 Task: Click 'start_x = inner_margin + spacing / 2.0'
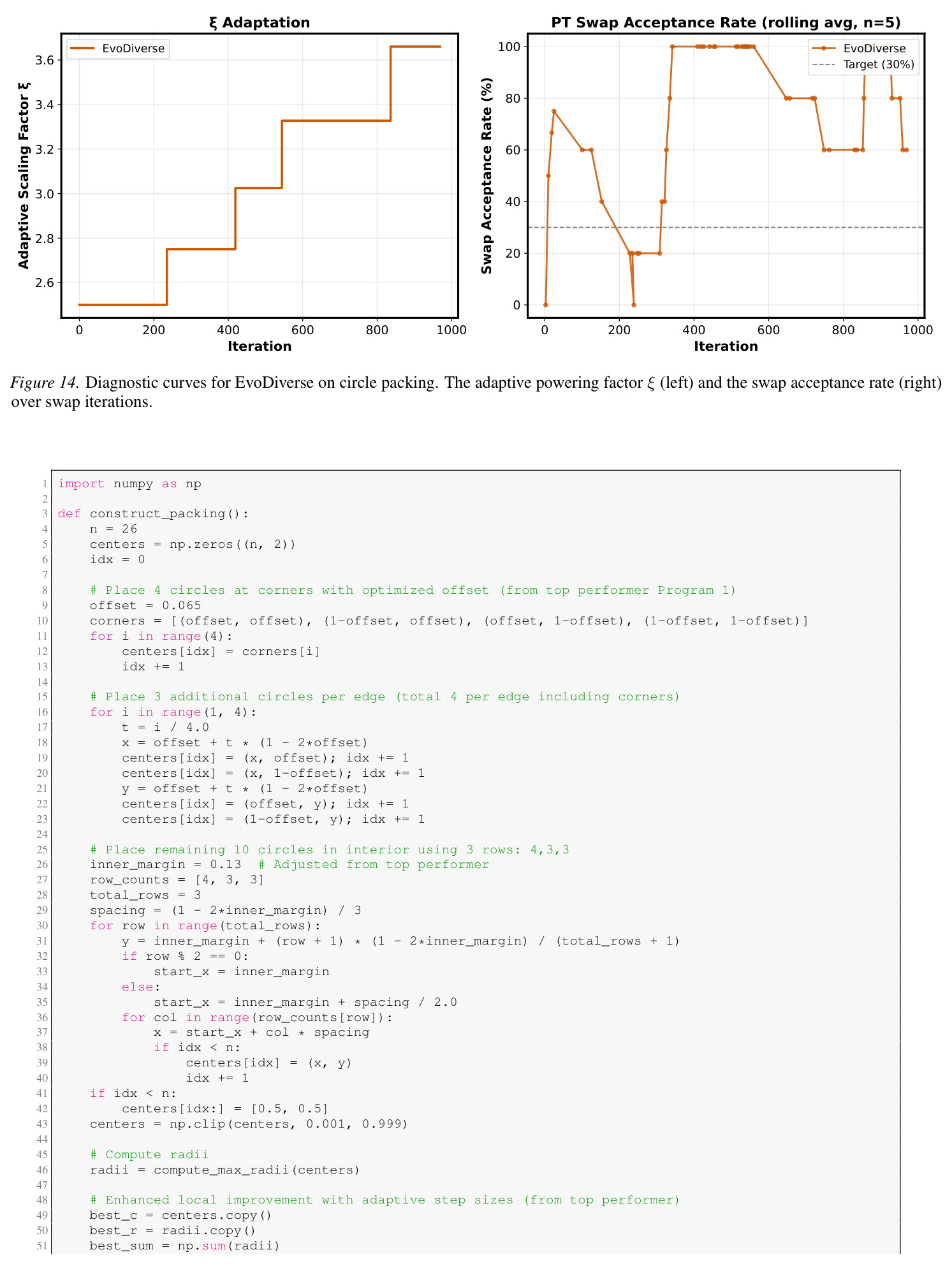click(x=305, y=1002)
